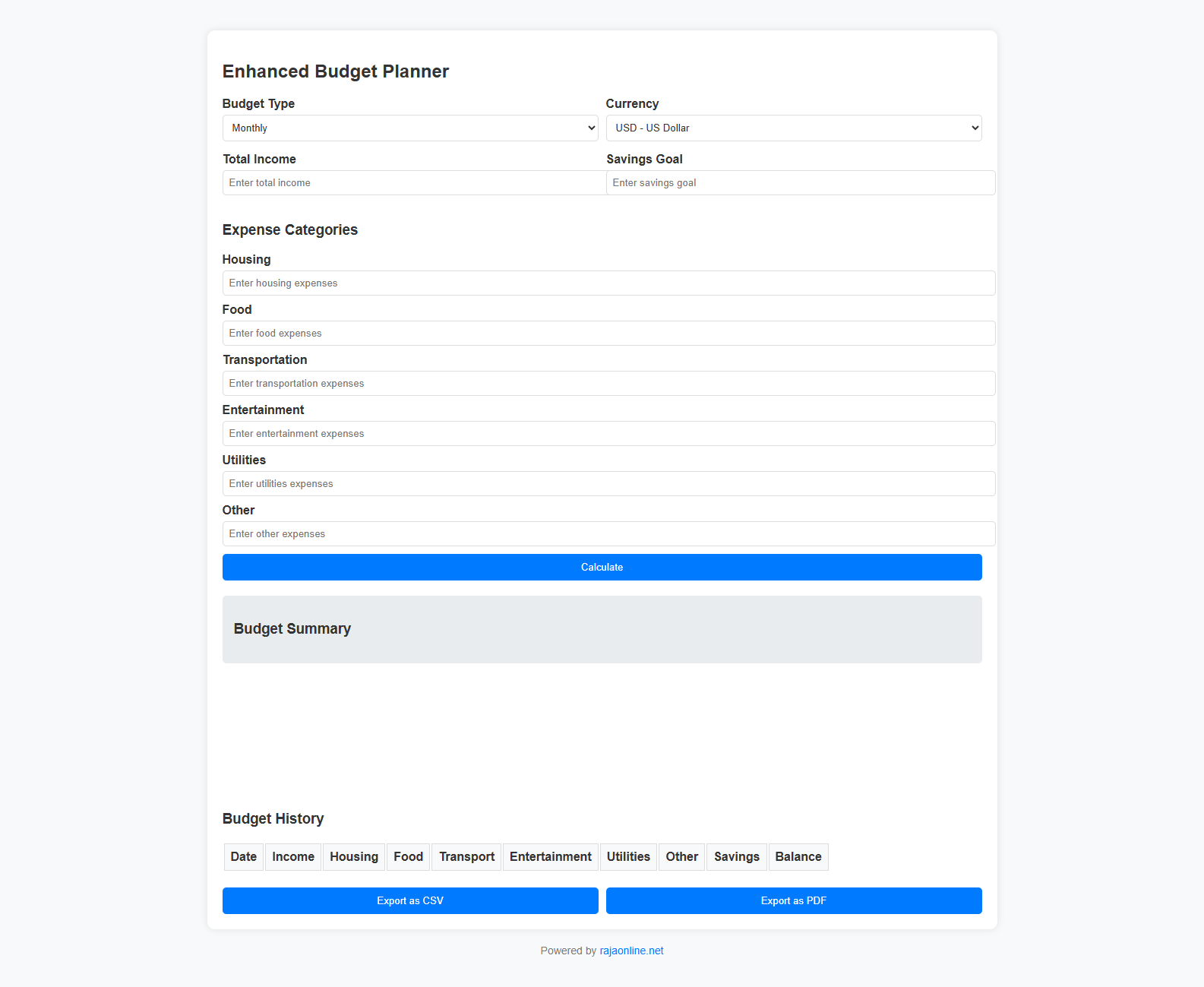Click the Total Income input field
Image resolution: width=1204 pixels, height=987 pixels.
[x=415, y=182]
